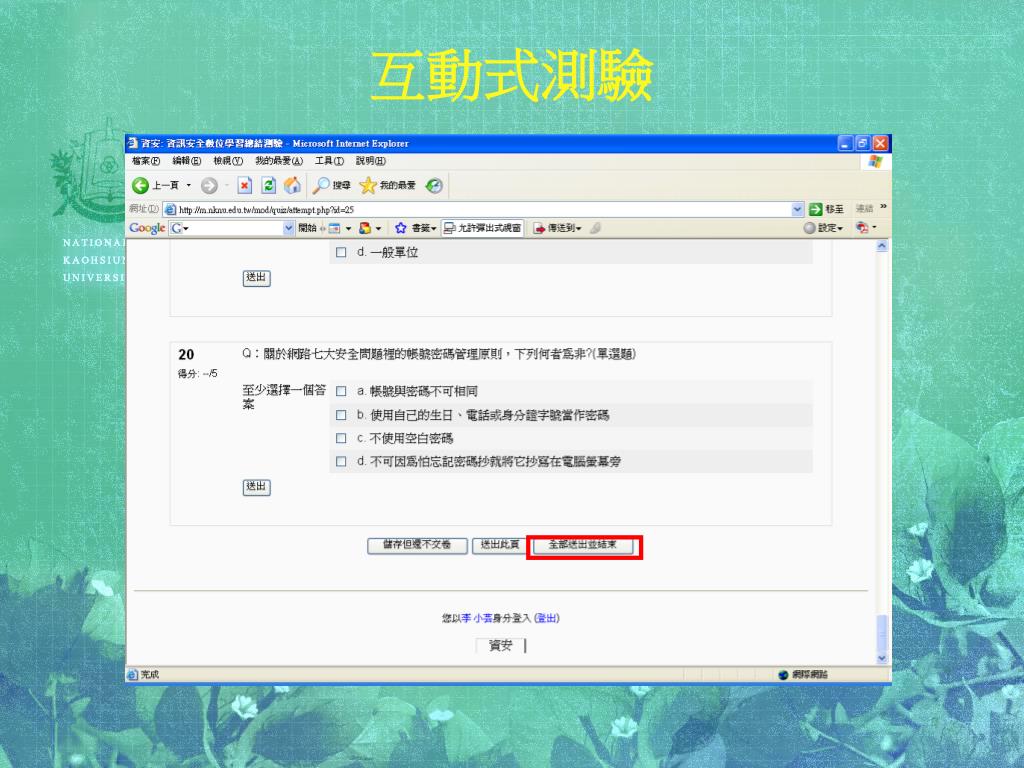Image resolution: width=1024 pixels, height=768 pixels.
Task: Open Google toolbar settings (設定)
Action: pos(823,228)
